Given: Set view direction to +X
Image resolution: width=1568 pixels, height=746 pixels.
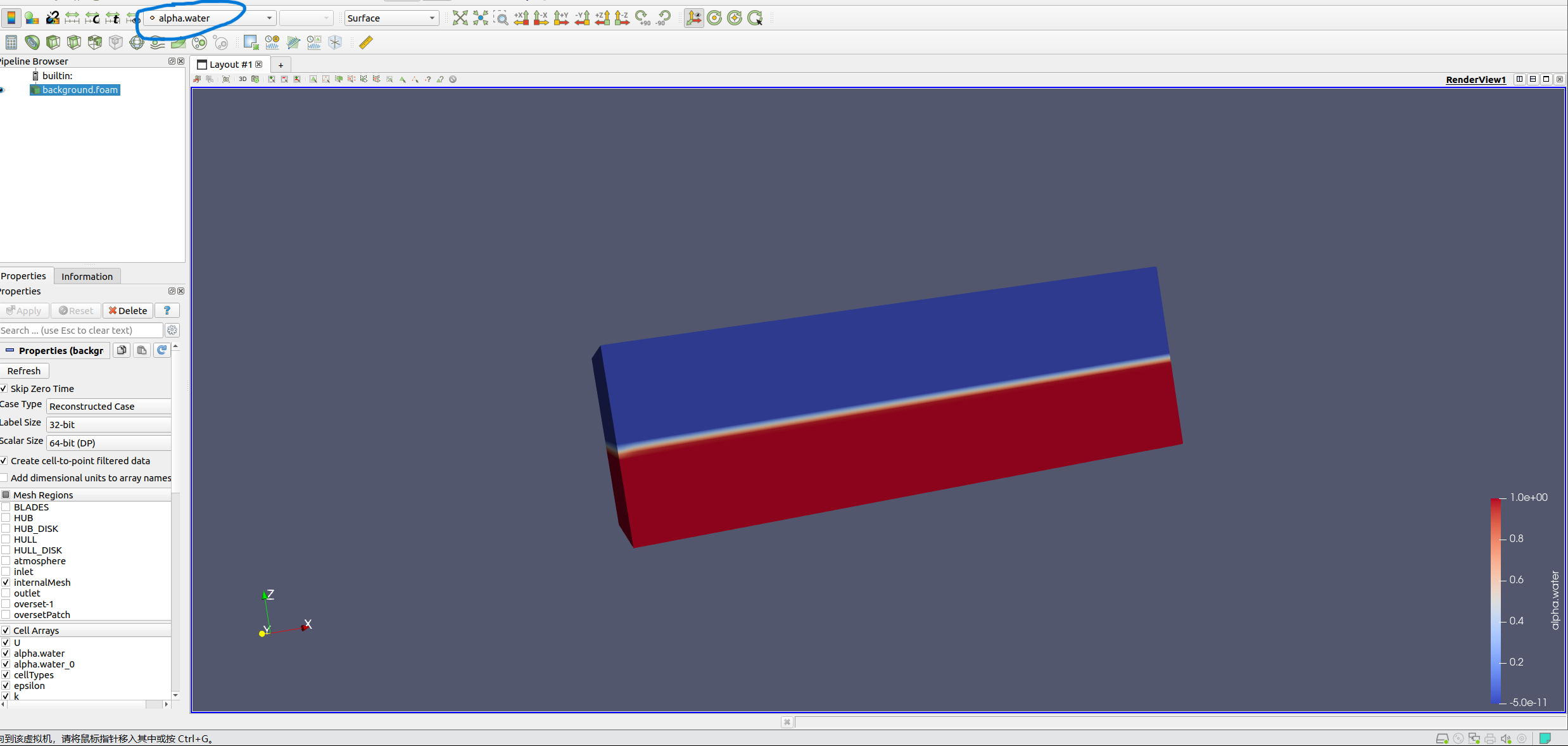Looking at the screenshot, I should [521, 18].
